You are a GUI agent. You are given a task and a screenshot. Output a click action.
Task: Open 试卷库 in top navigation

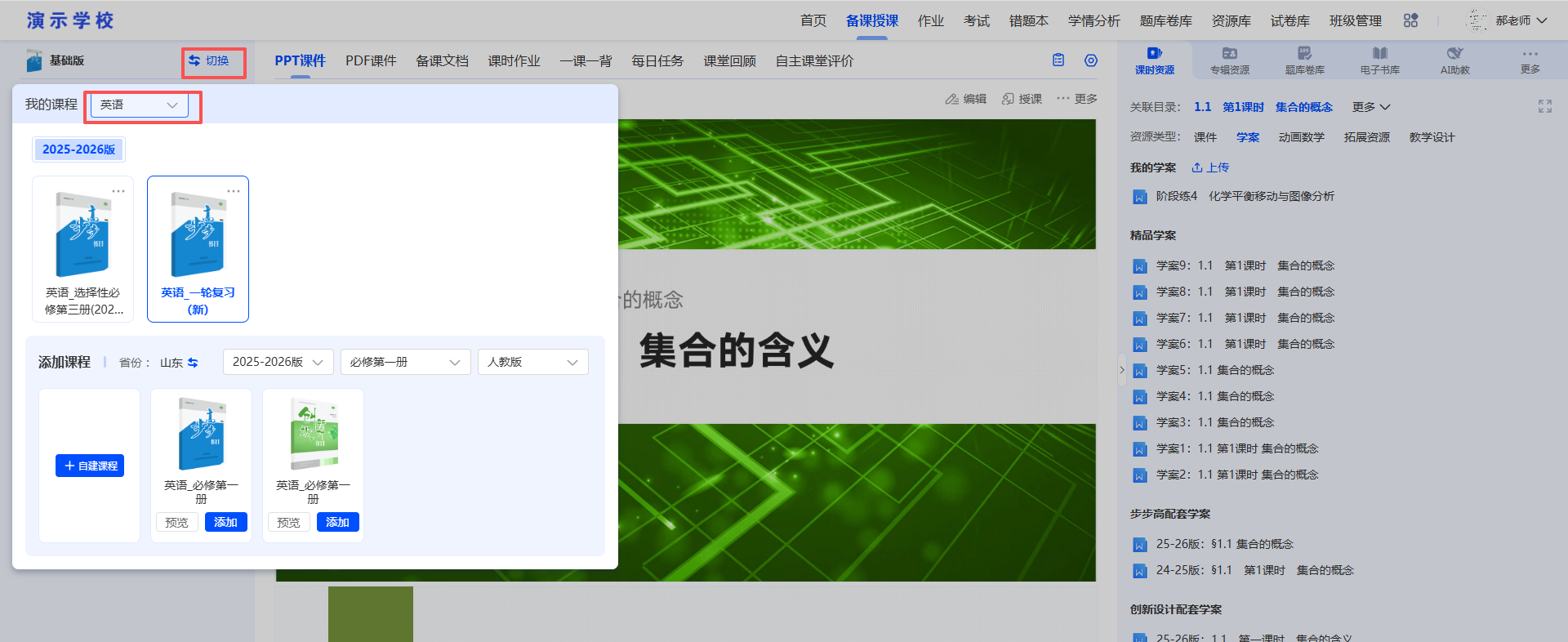[1290, 20]
